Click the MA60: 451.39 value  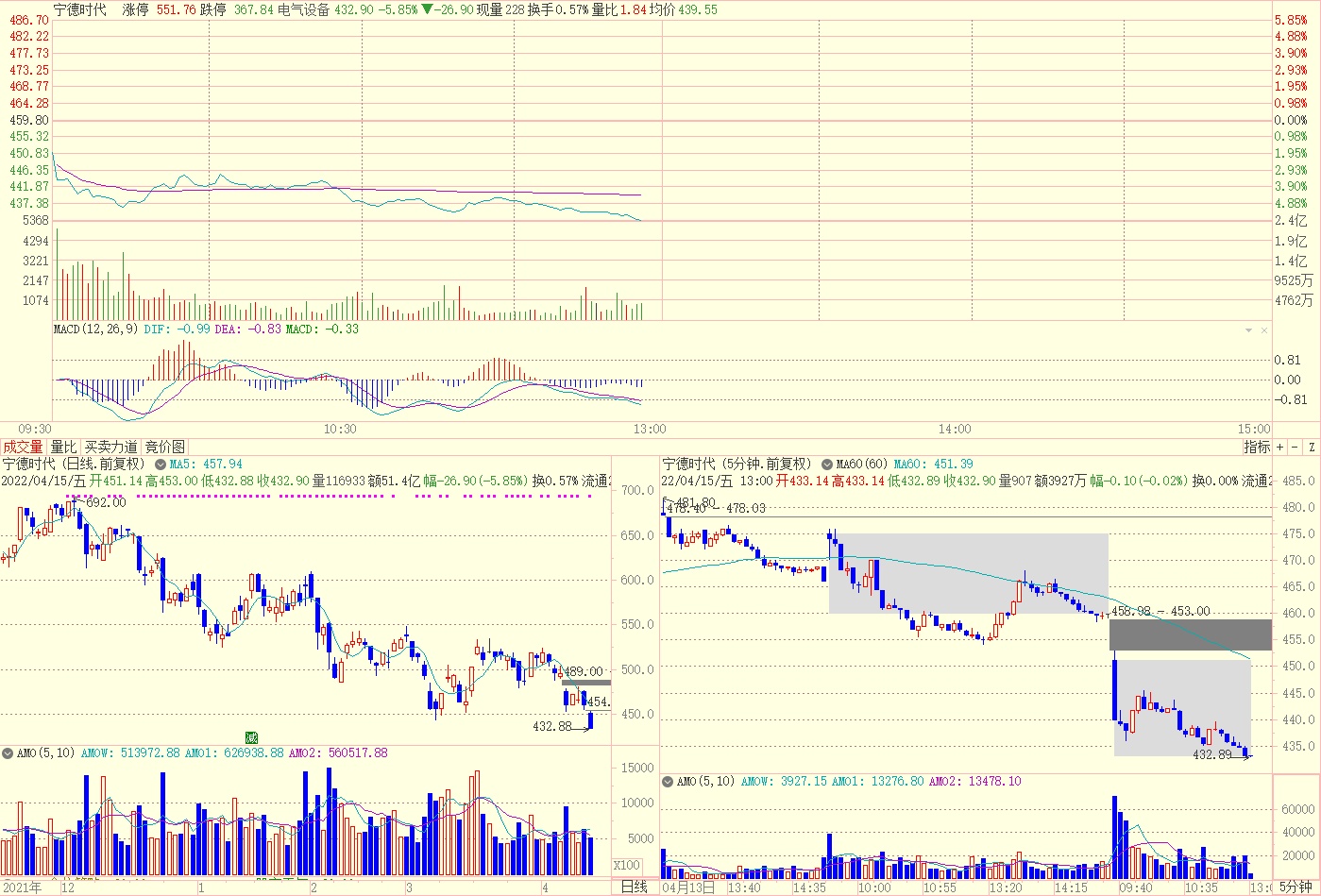pyautogui.click(x=934, y=464)
